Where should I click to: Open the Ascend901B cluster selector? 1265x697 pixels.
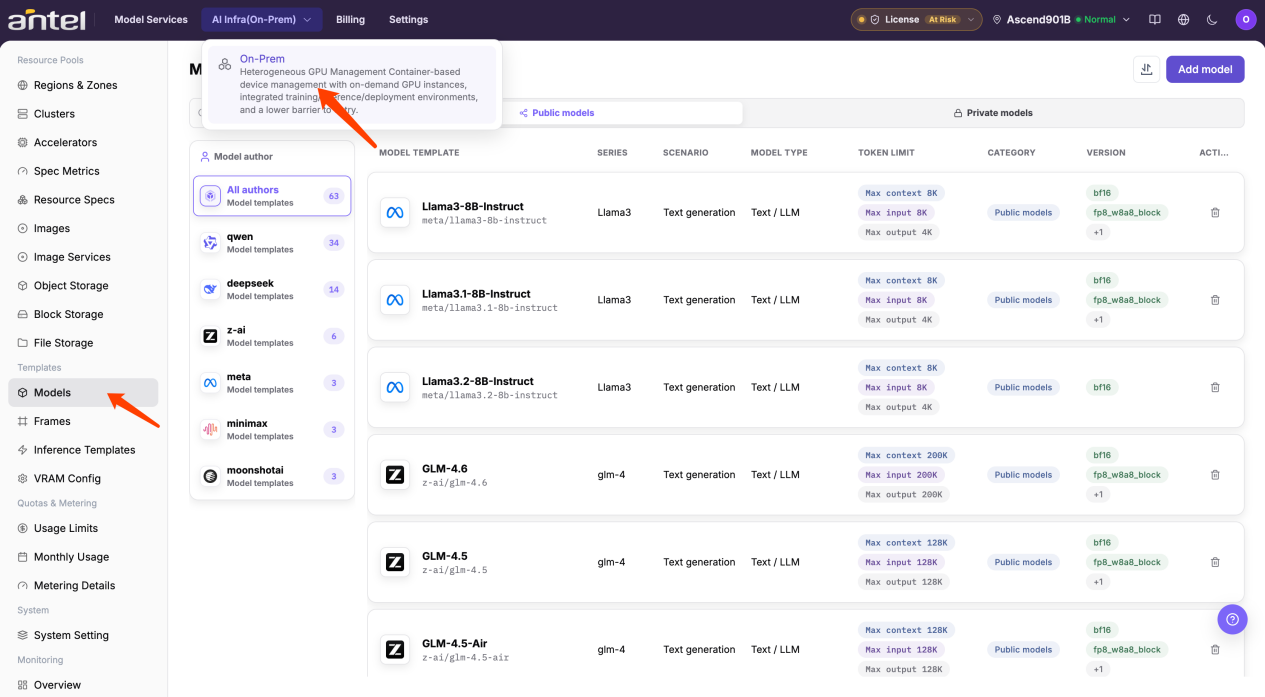1061,19
